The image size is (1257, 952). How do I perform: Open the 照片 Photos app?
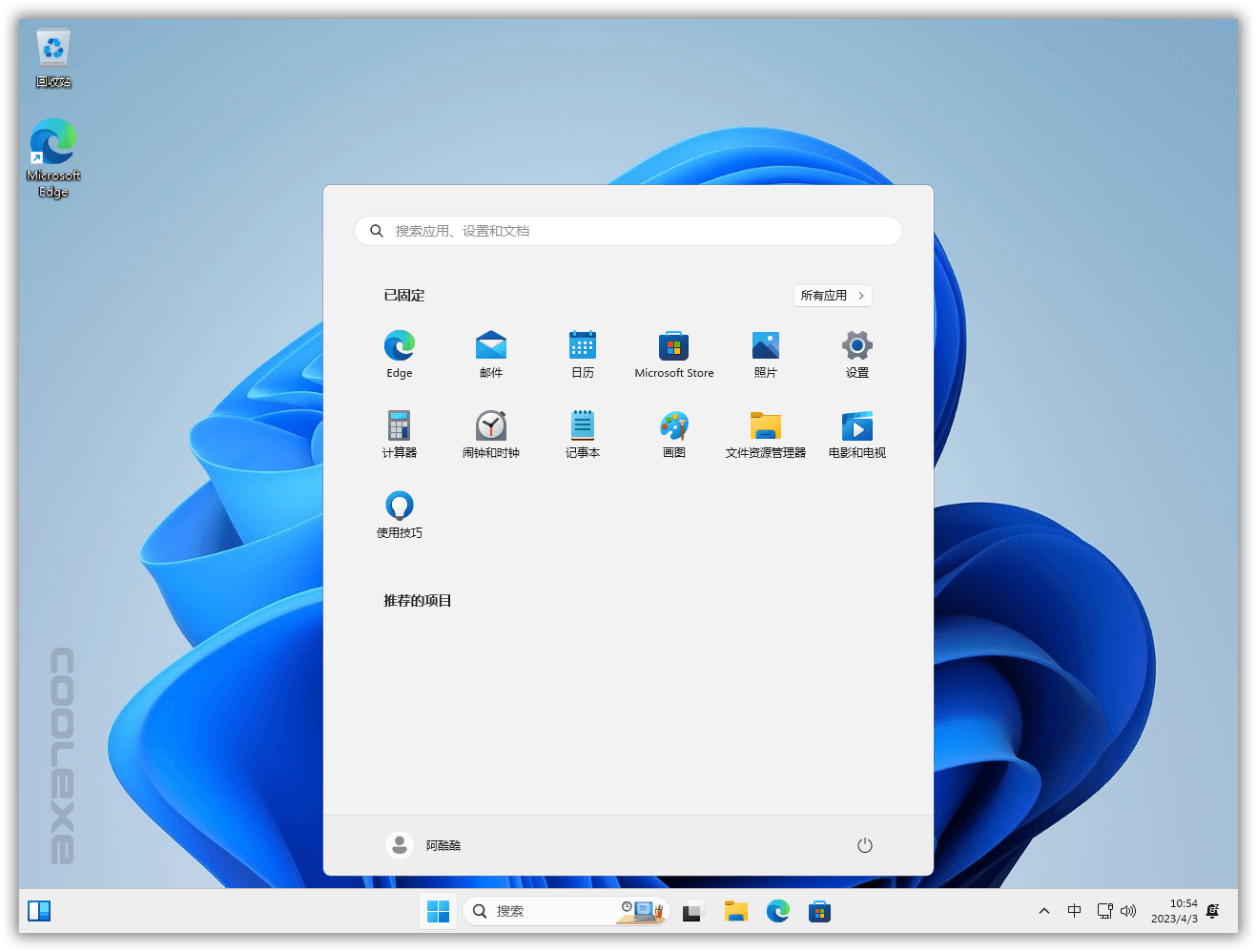[x=765, y=353]
